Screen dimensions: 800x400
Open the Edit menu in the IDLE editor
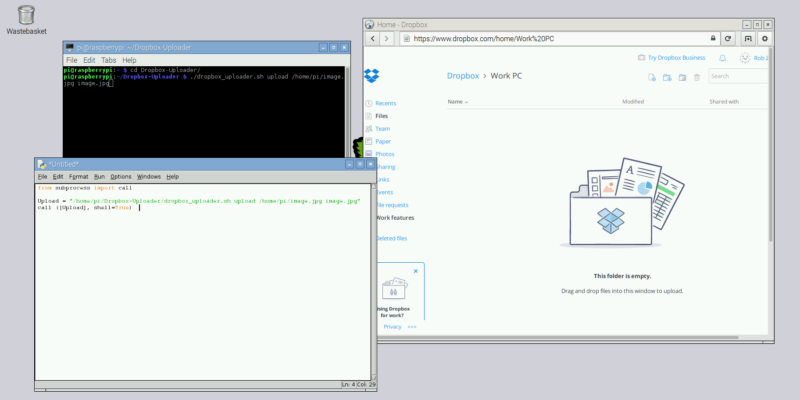pos(58,177)
